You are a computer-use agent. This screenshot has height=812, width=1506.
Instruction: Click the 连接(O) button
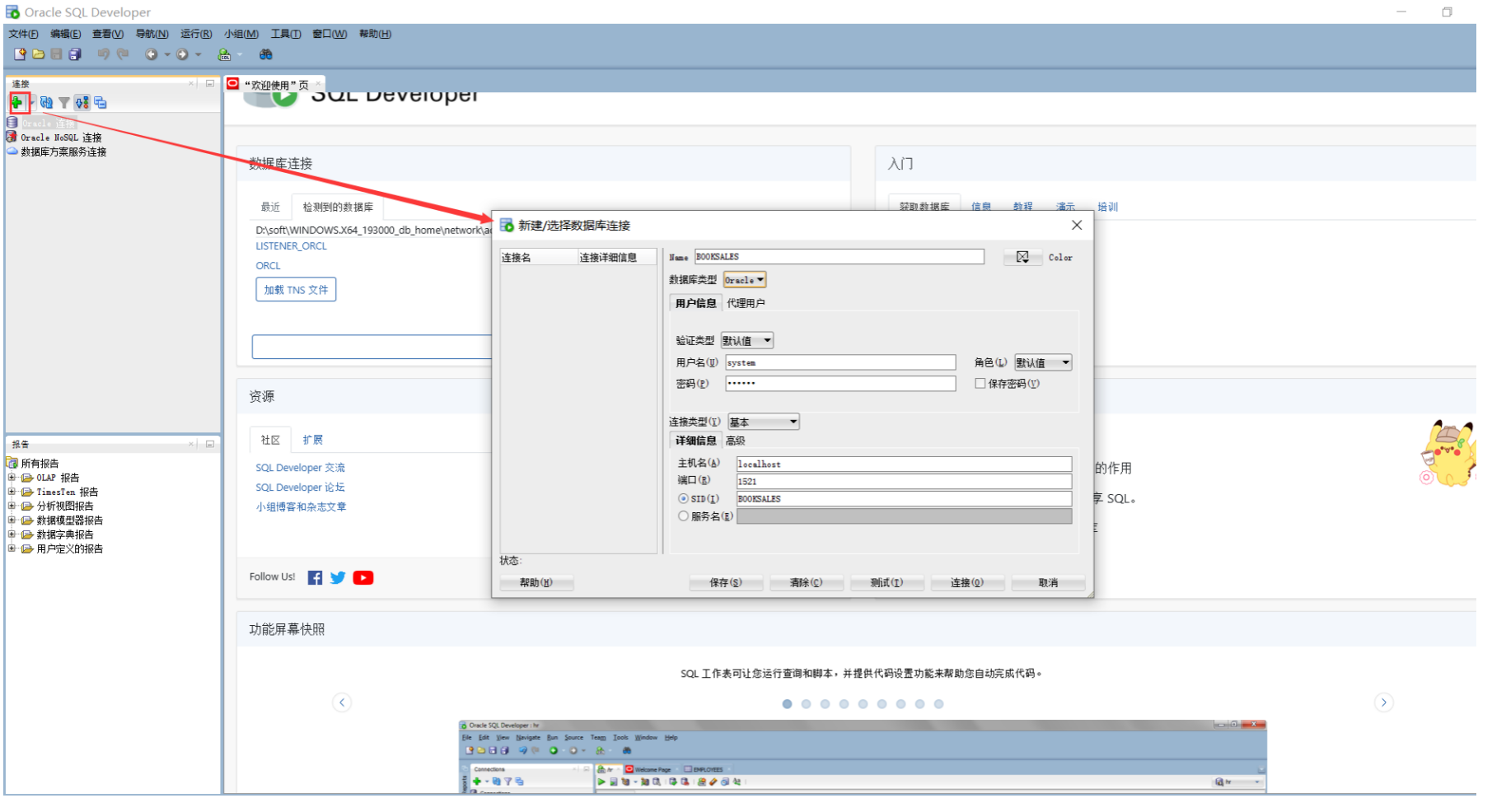(x=967, y=583)
